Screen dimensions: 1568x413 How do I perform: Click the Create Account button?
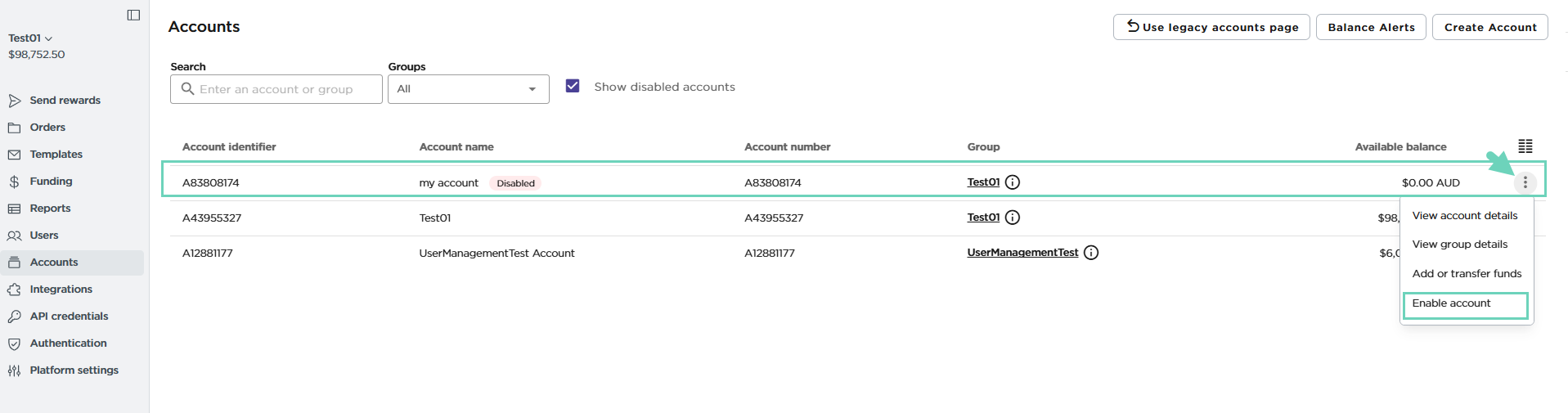point(1489,27)
